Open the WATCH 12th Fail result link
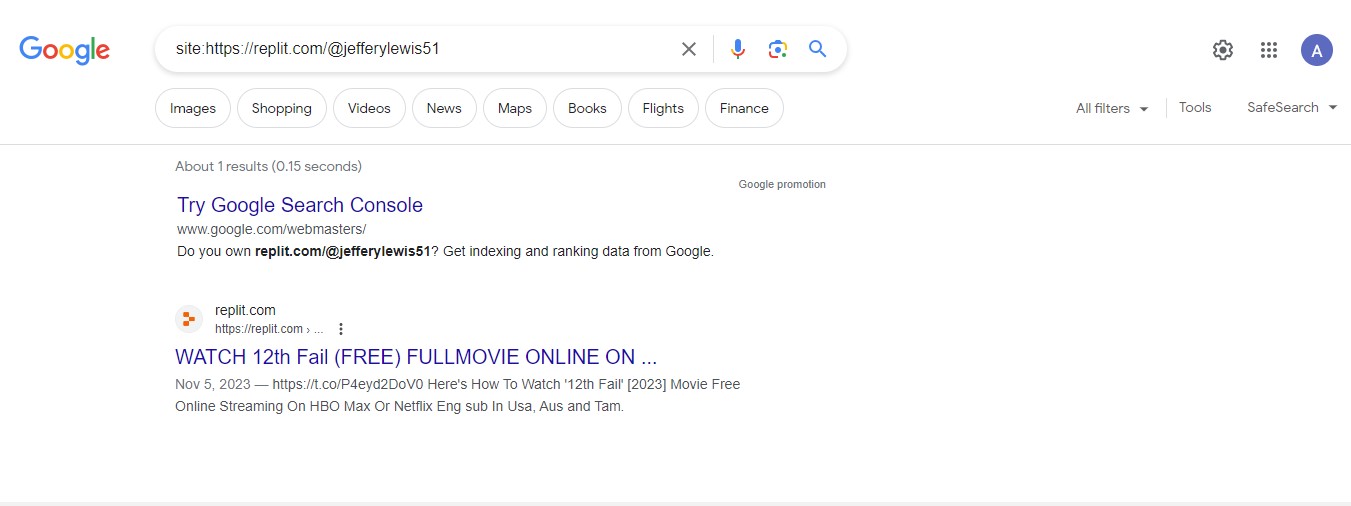The image size is (1351, 506). point(416,357)
